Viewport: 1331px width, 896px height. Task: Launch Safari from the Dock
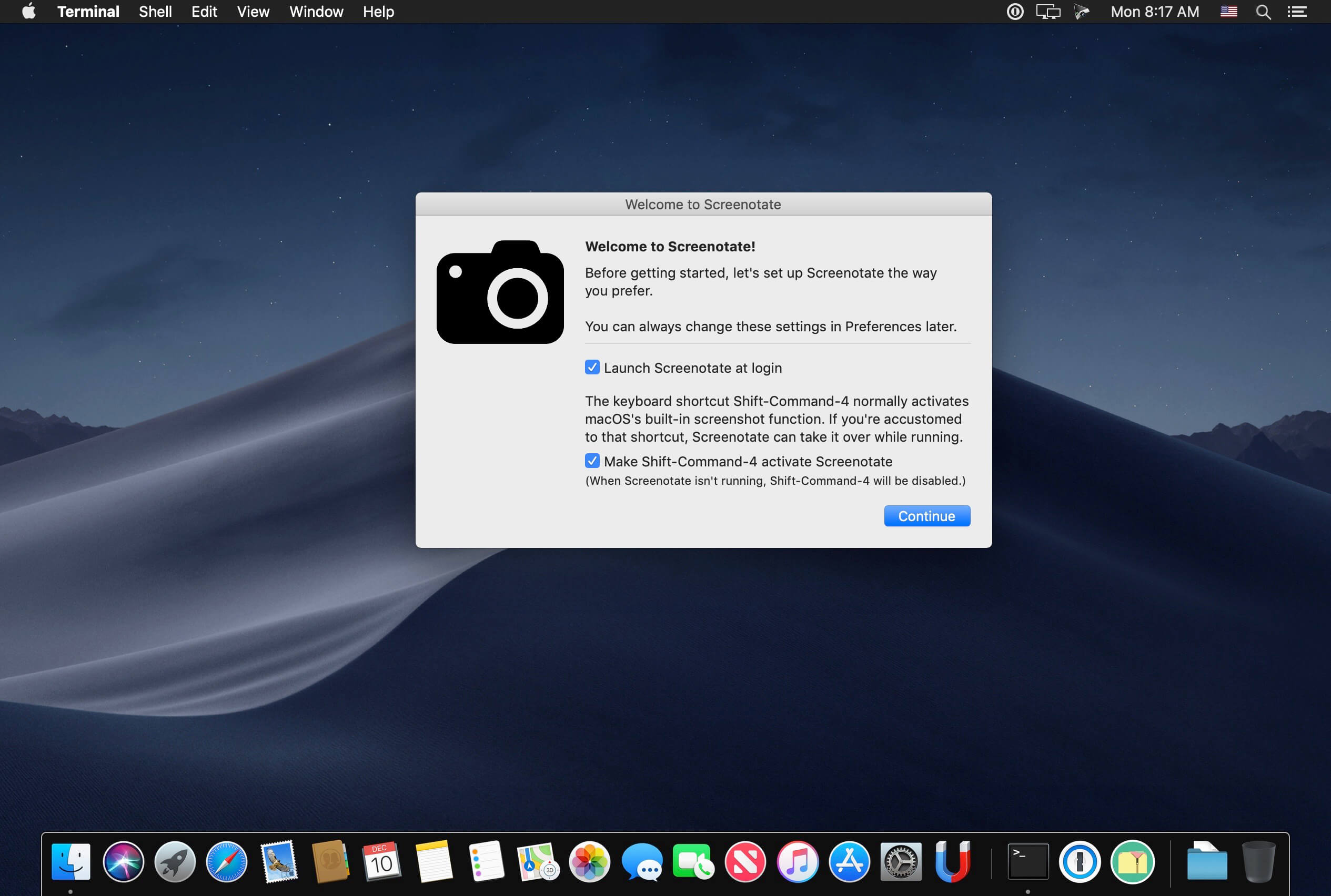[x=226, y=861]
